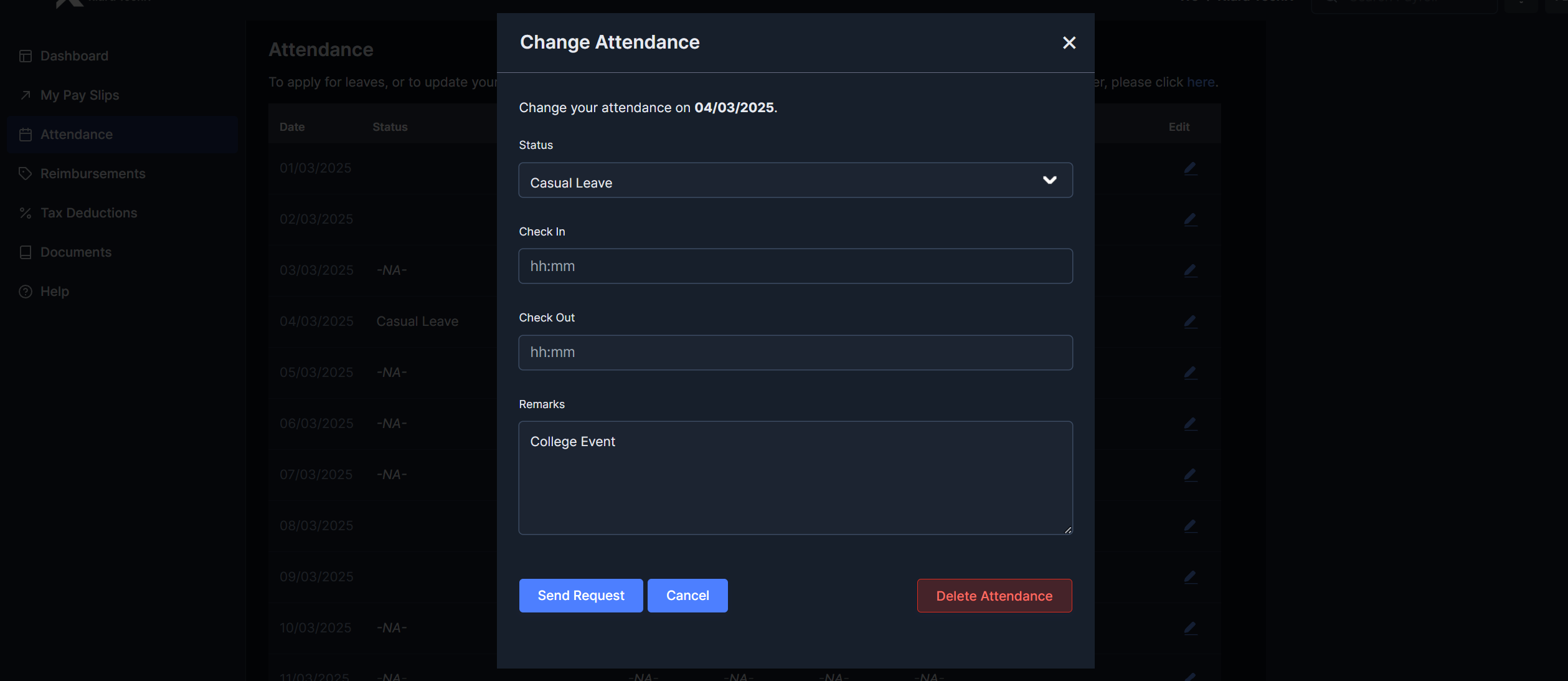Click the Delete Attendance button

[994, 596]
